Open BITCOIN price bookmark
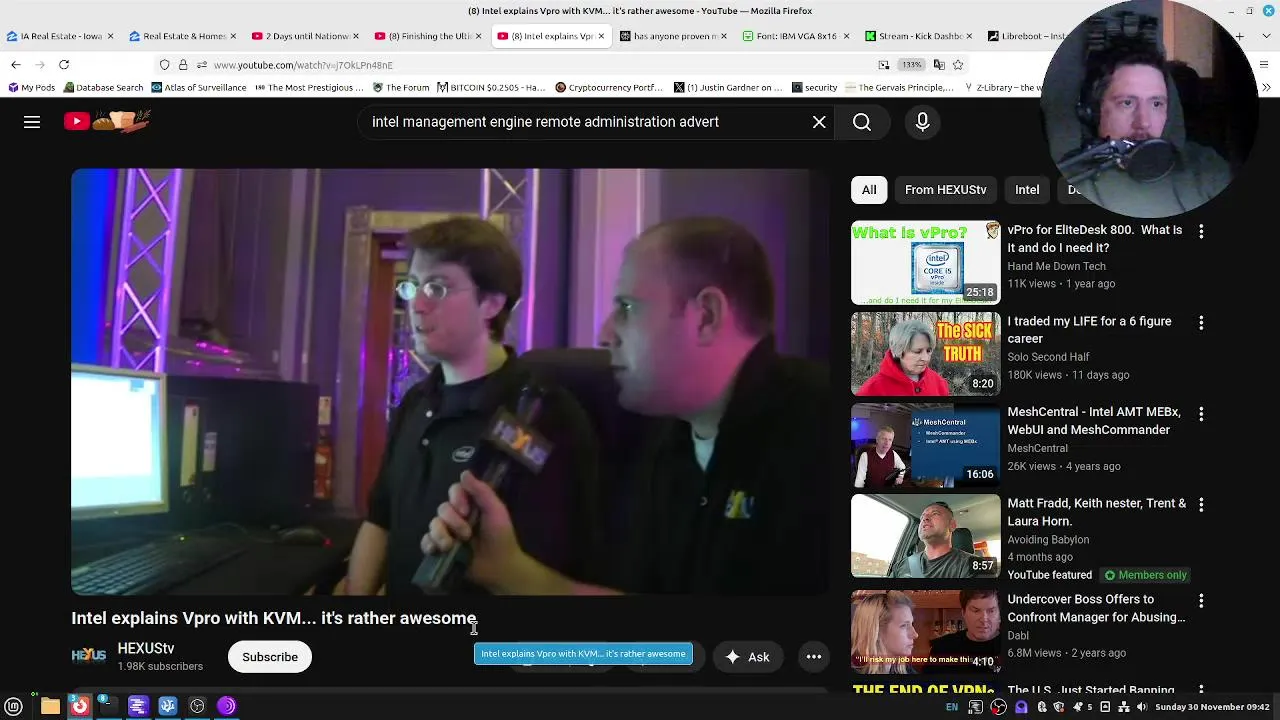This screenshot has height=720, width=1280. click(x=490, y=88)
